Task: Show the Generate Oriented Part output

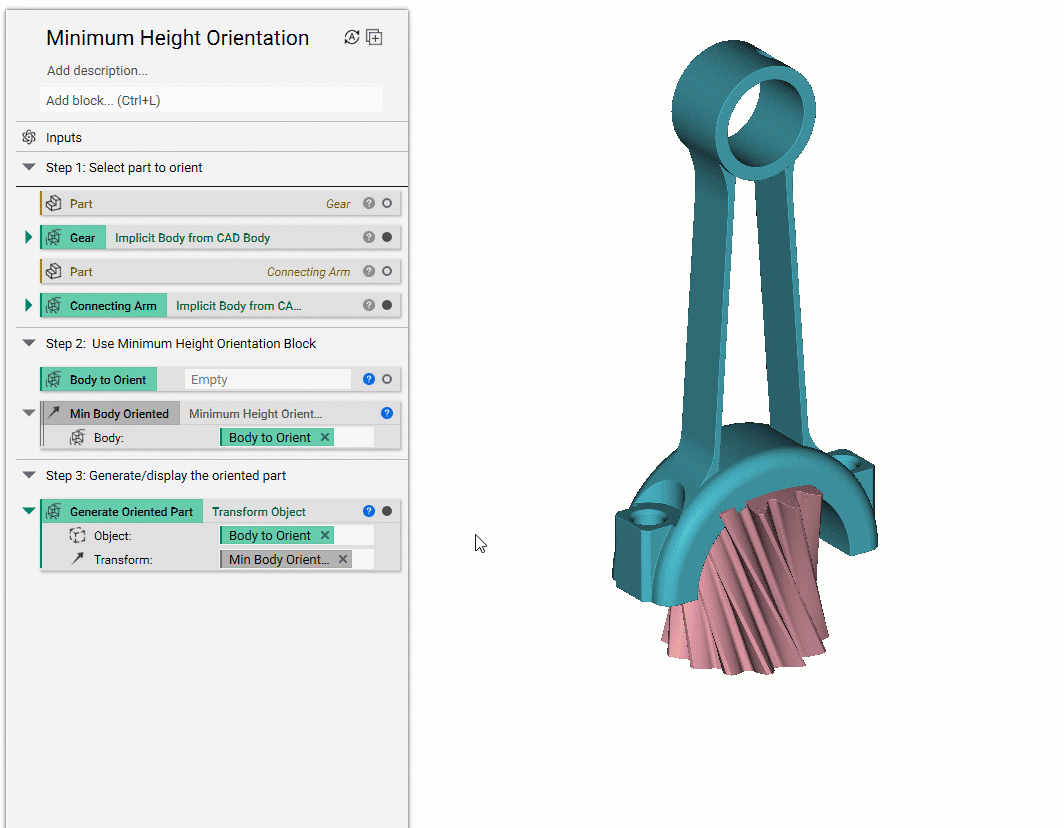Action: (x=387, y=512)
